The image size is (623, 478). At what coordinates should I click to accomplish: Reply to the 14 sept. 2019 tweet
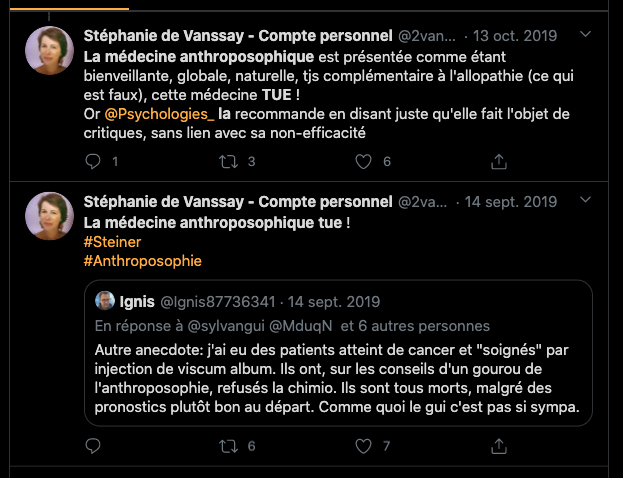point(94,446)
